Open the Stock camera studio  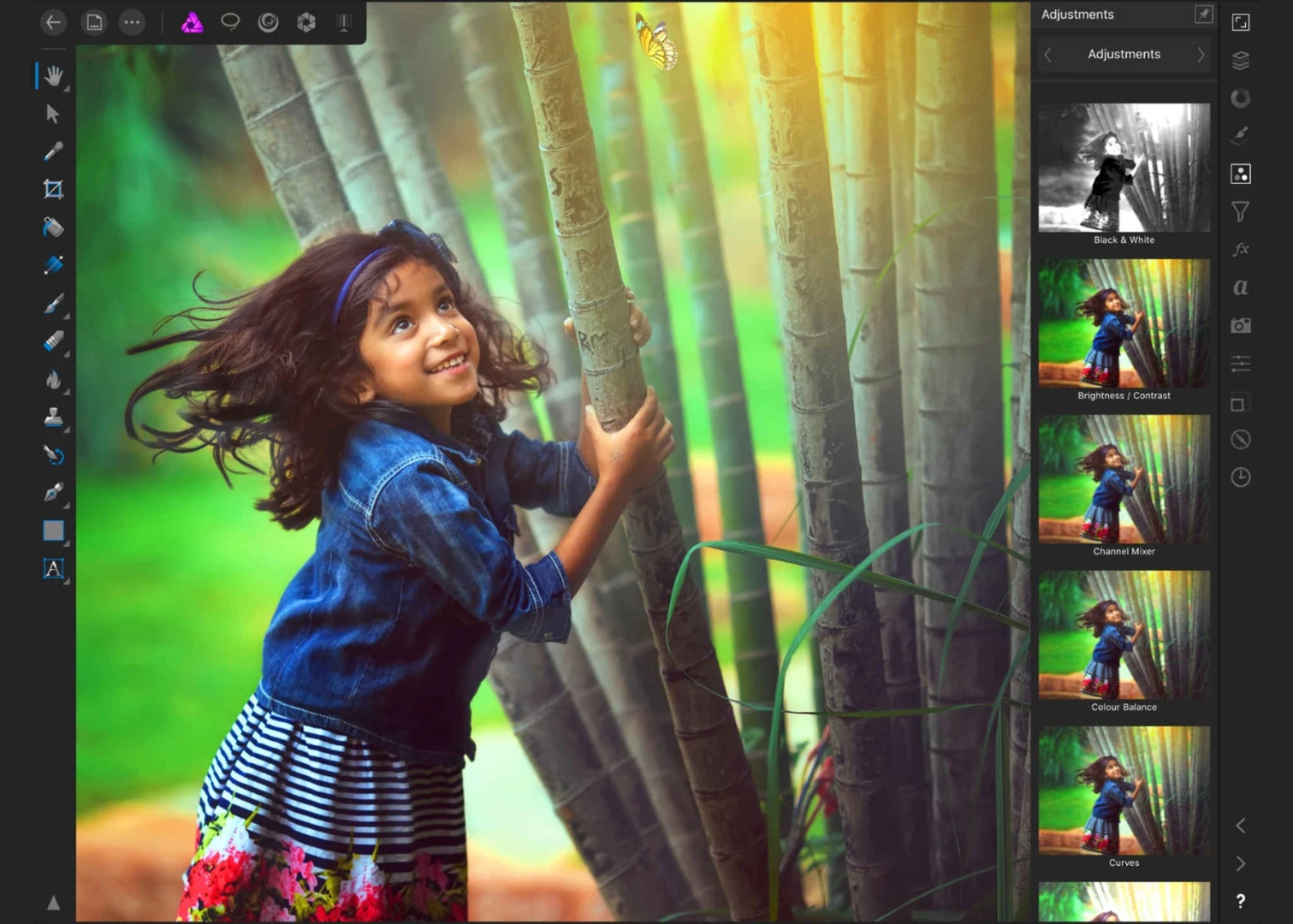(1241, 325)
